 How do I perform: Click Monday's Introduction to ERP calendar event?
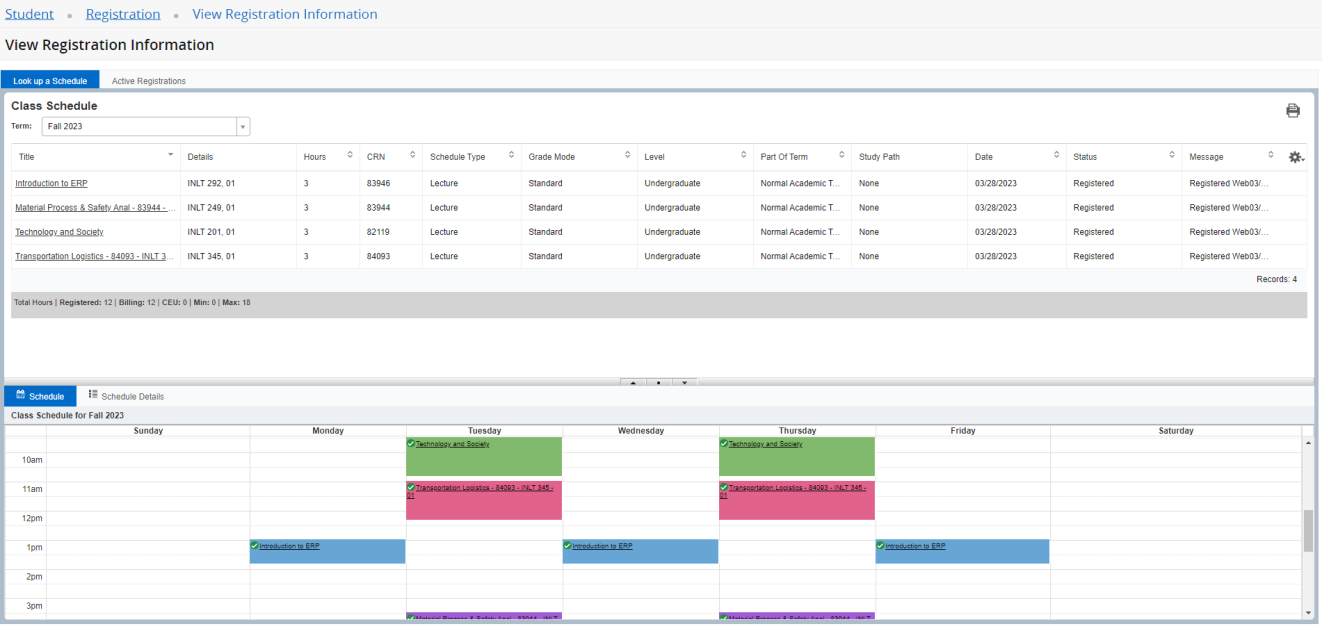(327, 552)
